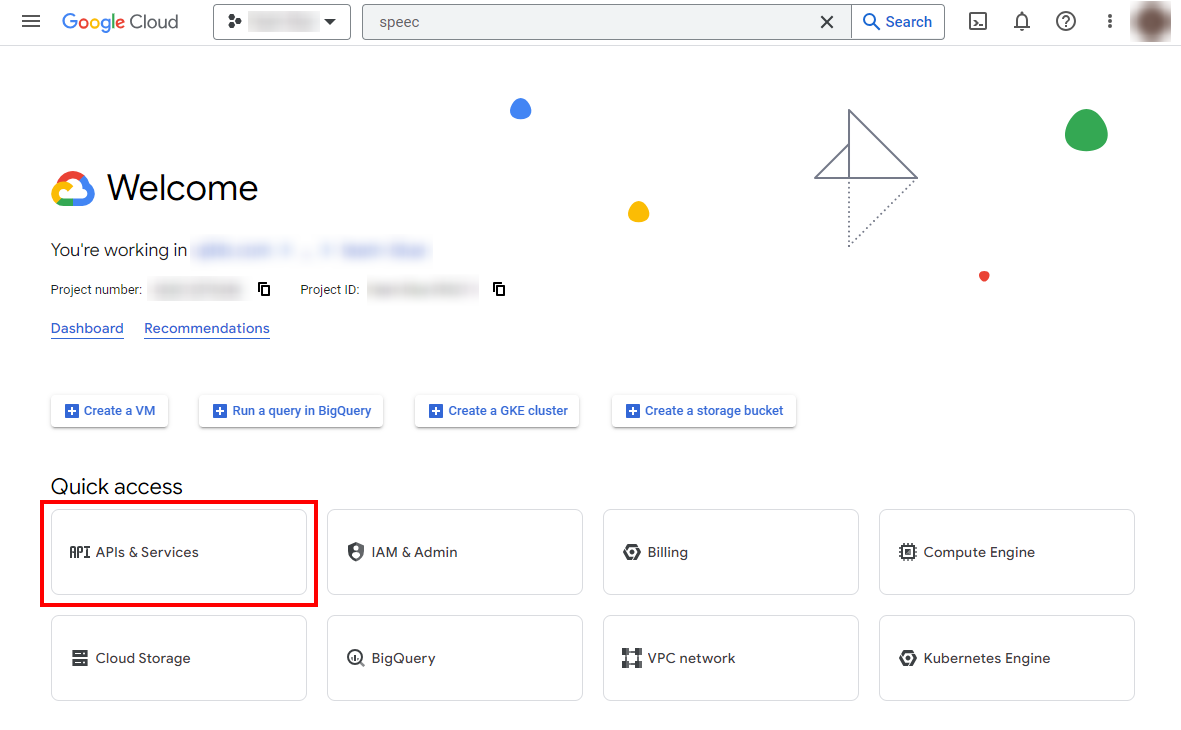Open the Recommendations link
1181x730 pixels.
[207, 328]
